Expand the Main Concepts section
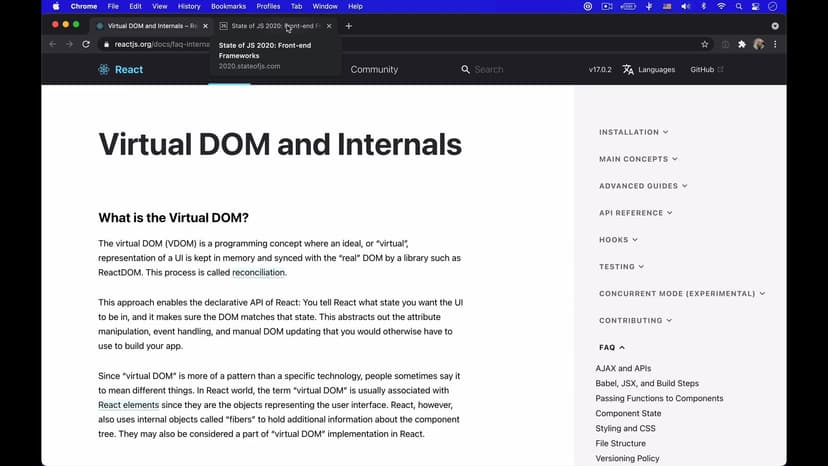 tap(638, 159)
